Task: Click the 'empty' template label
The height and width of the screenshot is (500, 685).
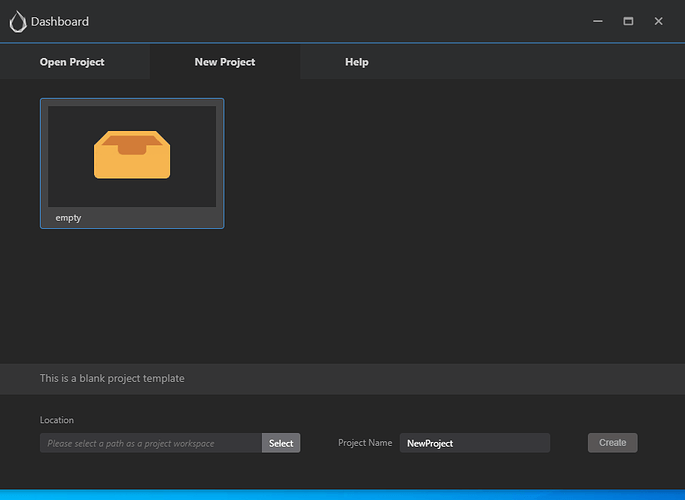Action: [x=68, y=218]
